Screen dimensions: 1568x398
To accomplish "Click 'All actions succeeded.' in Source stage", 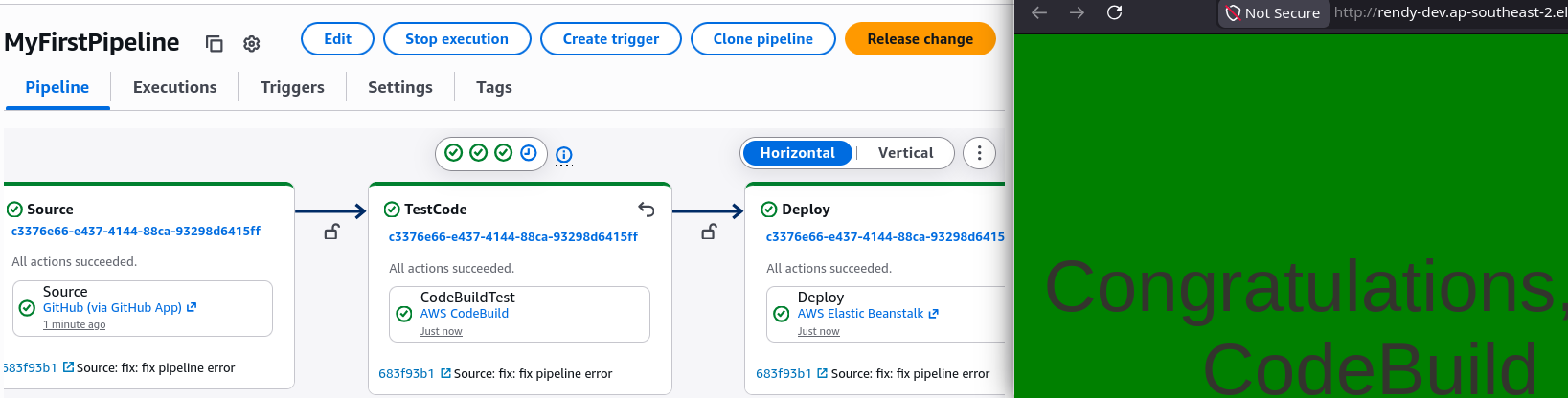I will point(74,261).
